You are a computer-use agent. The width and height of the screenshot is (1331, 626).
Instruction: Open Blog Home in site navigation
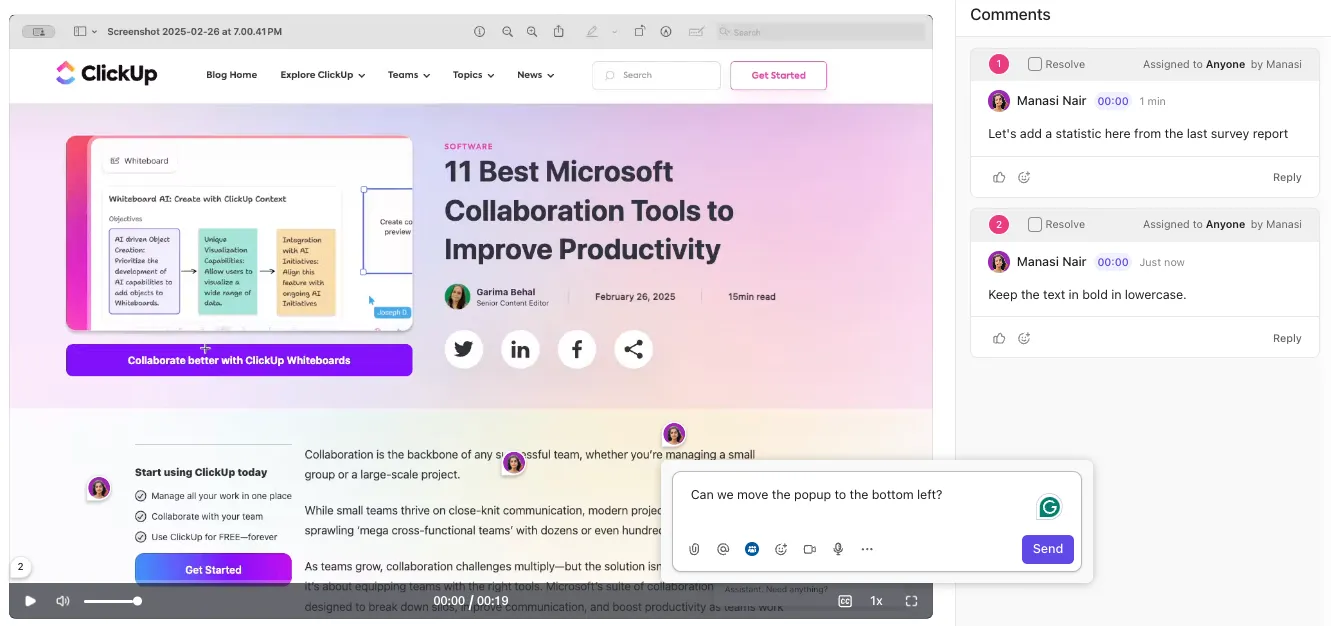pyautogui.click(x=231, y=75)
